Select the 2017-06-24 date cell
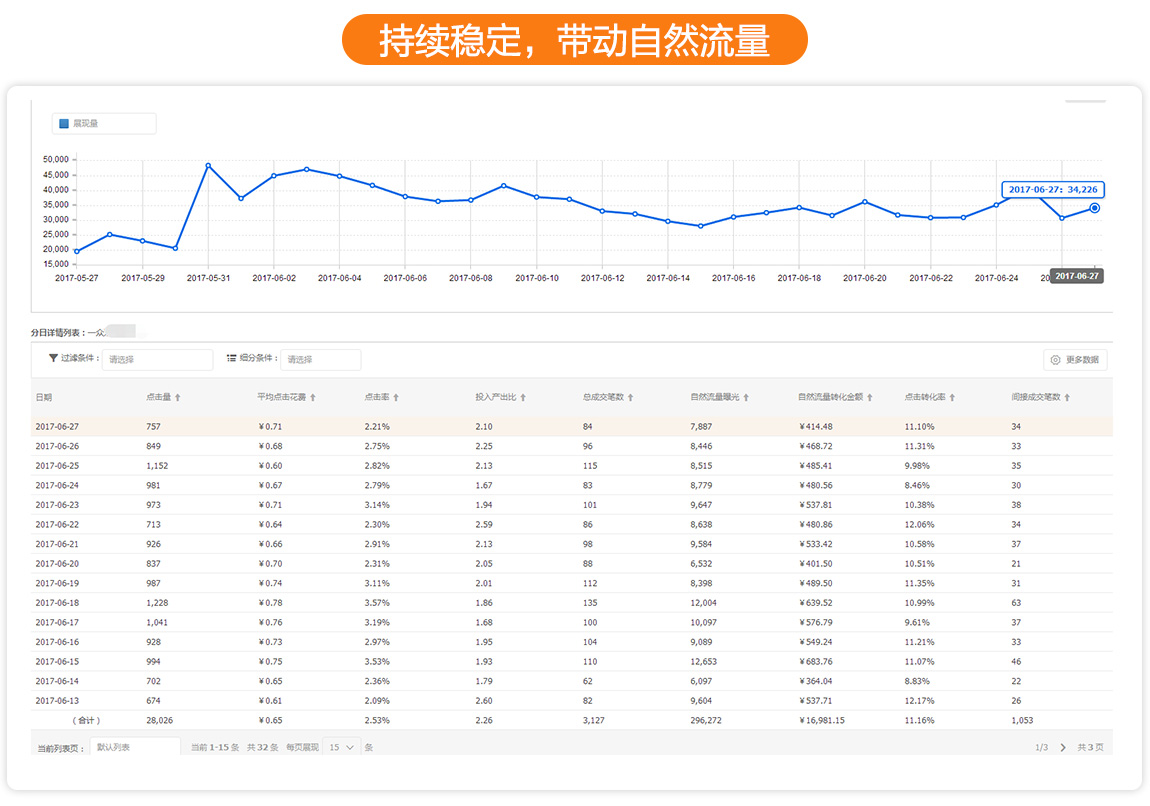1150x806 pixels. [x=57, y=486]
